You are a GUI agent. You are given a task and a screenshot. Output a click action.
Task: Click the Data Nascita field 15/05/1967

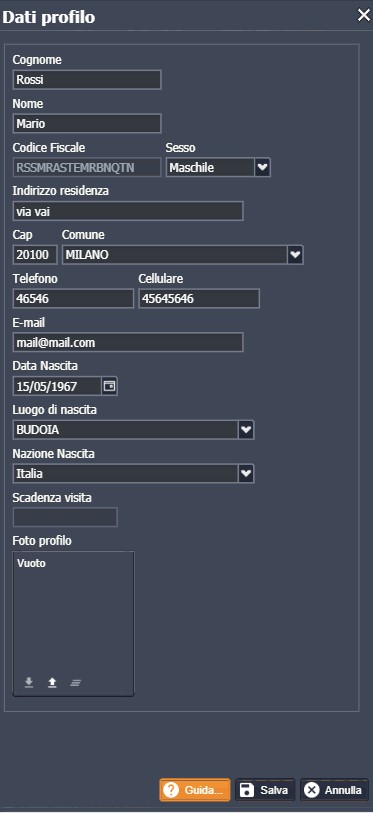tap(58, 386)
